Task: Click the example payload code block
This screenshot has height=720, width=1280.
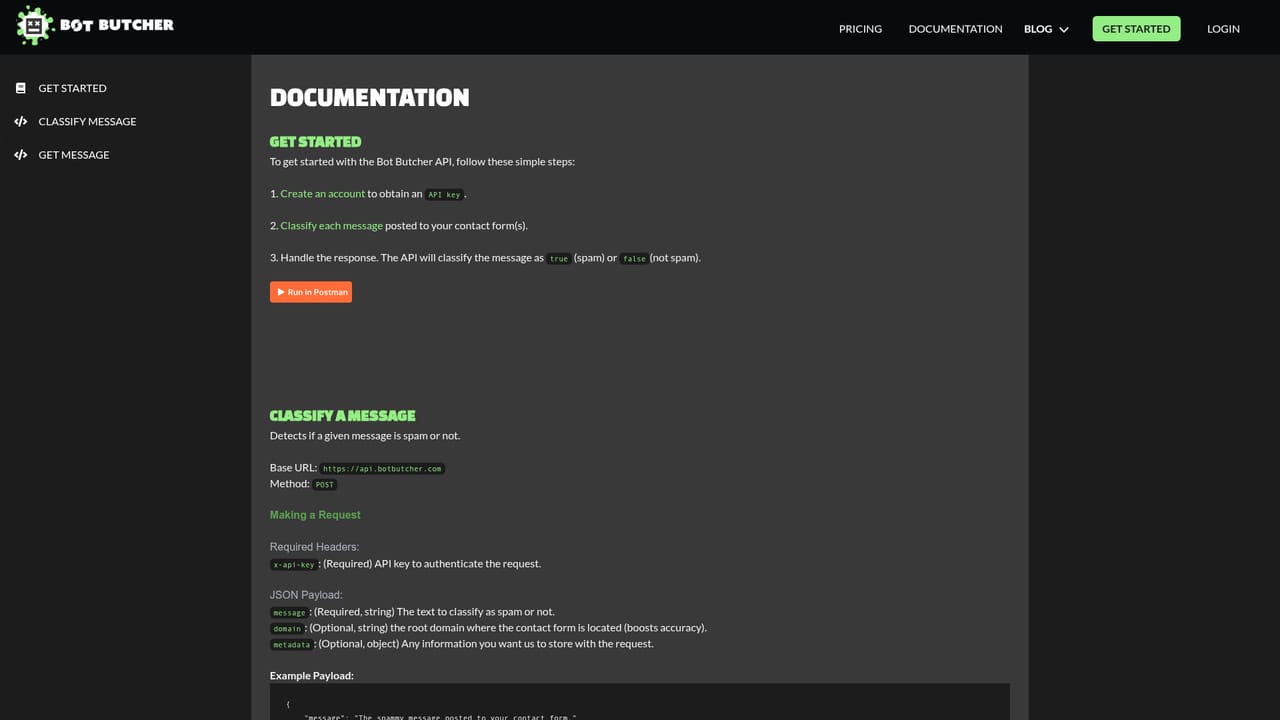Action: tap(639, 702)
